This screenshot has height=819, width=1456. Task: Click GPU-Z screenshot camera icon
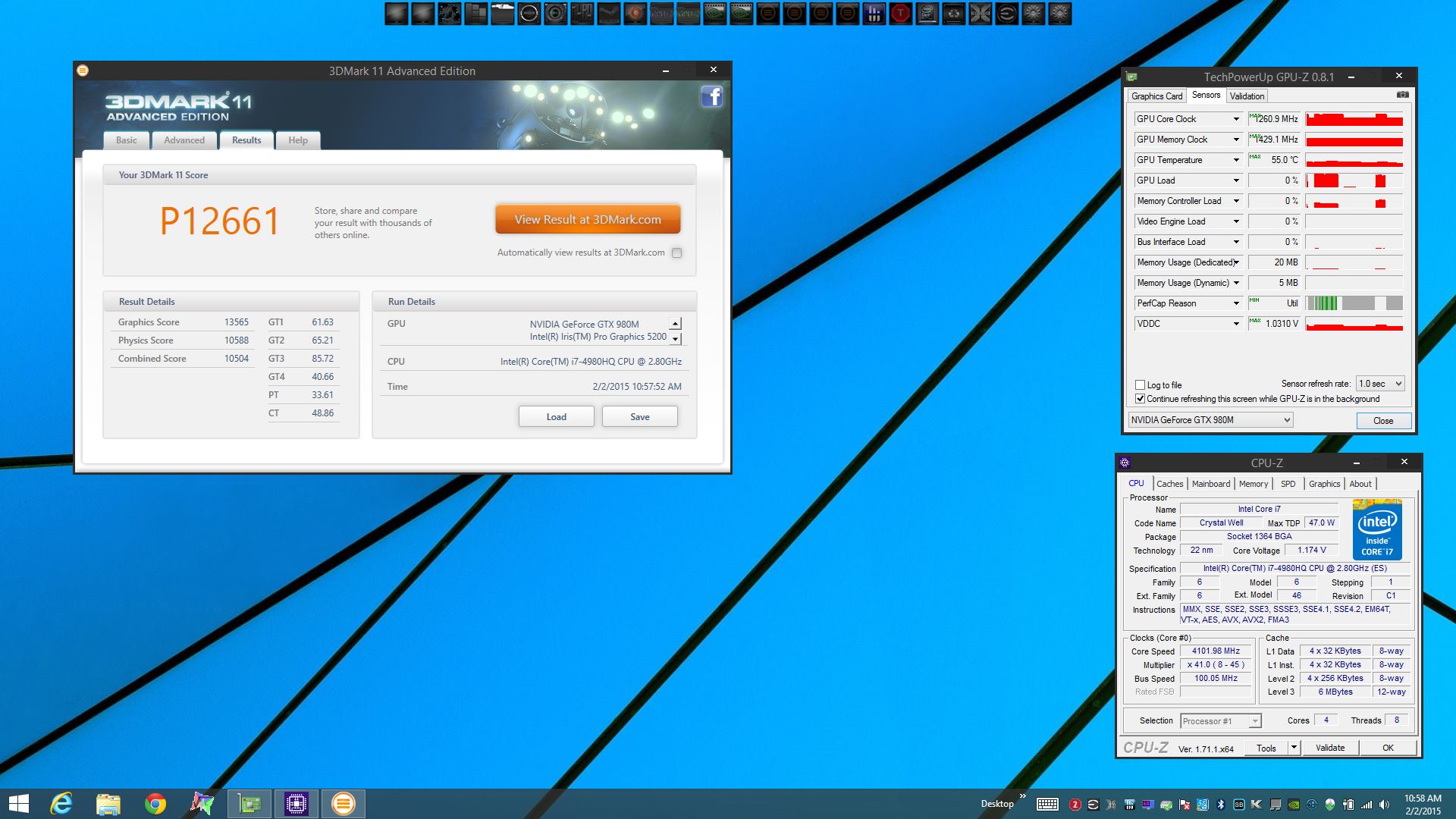[1402, 95]
